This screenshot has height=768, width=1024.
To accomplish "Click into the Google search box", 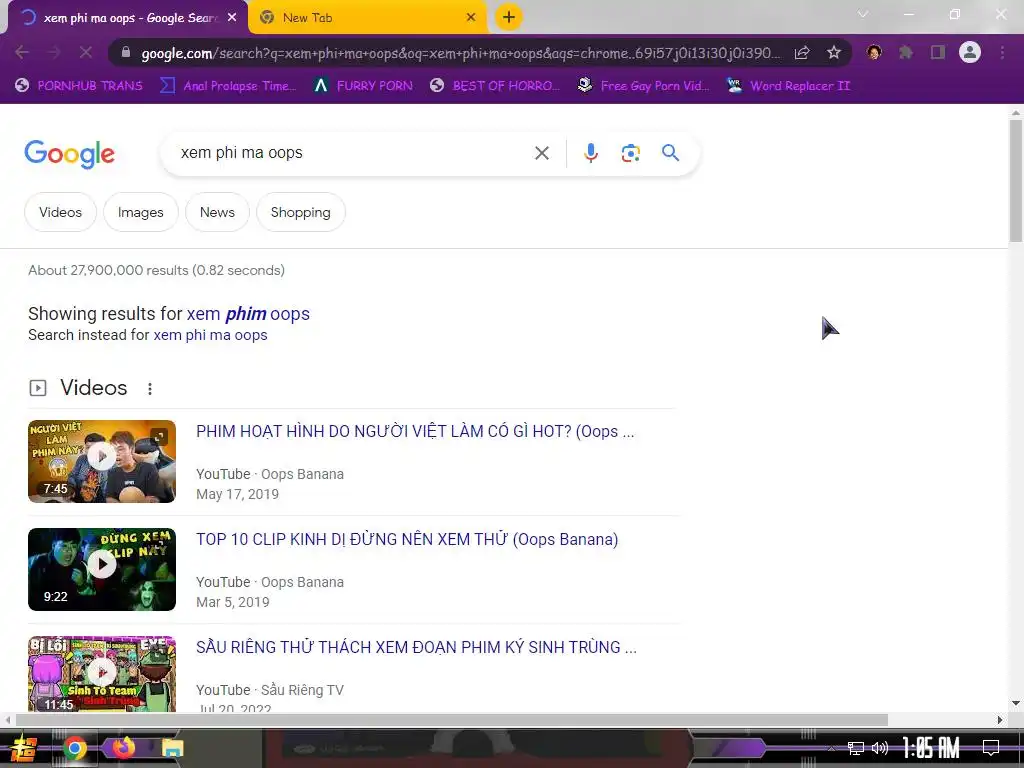I will (x=349, y=153).
